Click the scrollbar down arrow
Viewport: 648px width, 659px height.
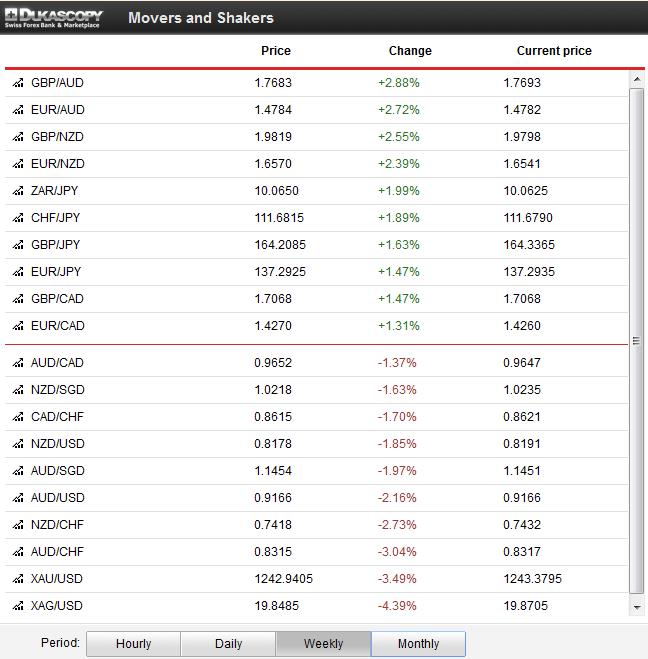pyautogui.click(x=637, y=607)
